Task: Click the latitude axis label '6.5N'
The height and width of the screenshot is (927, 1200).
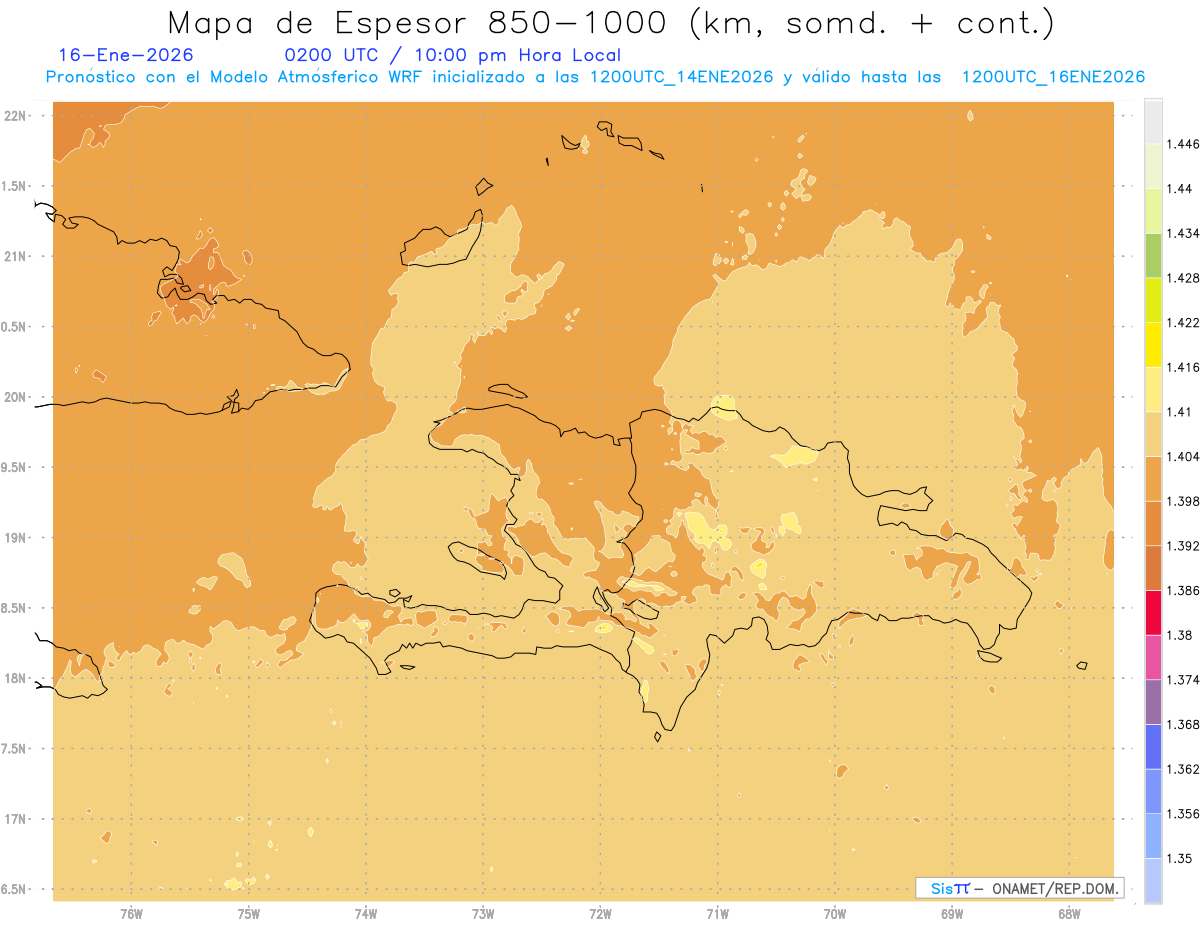Action: pyautogui.click(x=15, y=889)
